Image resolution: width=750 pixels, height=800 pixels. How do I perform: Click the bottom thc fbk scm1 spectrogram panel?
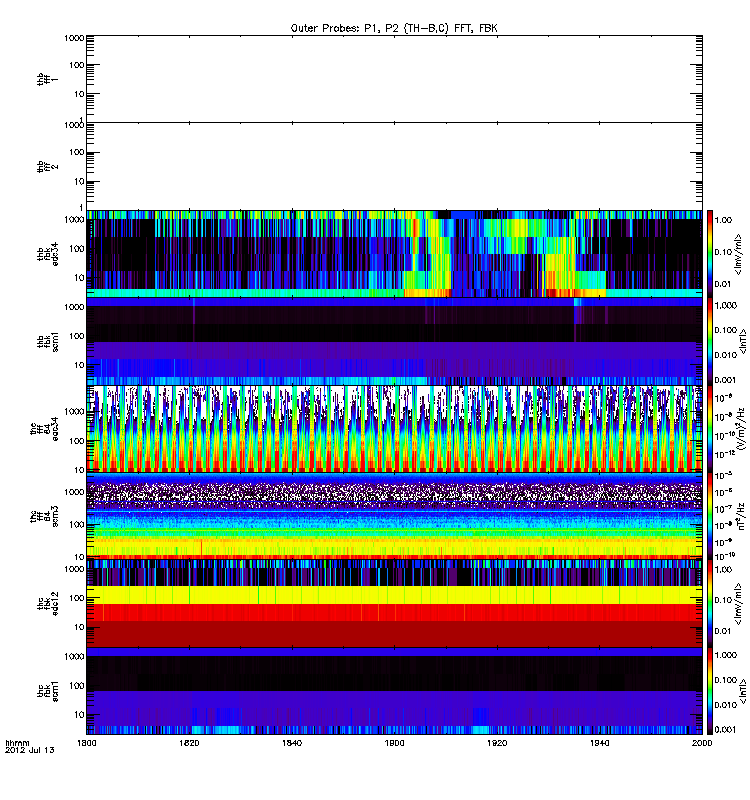point(395,690)
